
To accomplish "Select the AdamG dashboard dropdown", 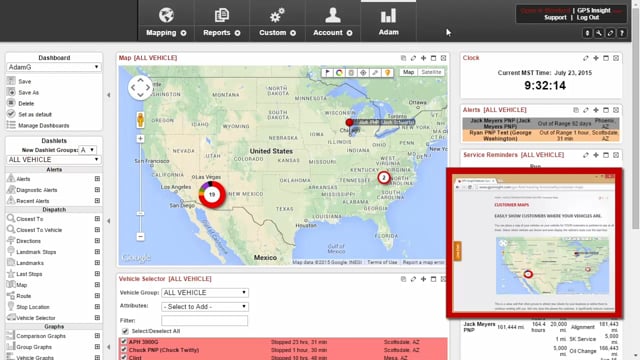I will [53, 67].
